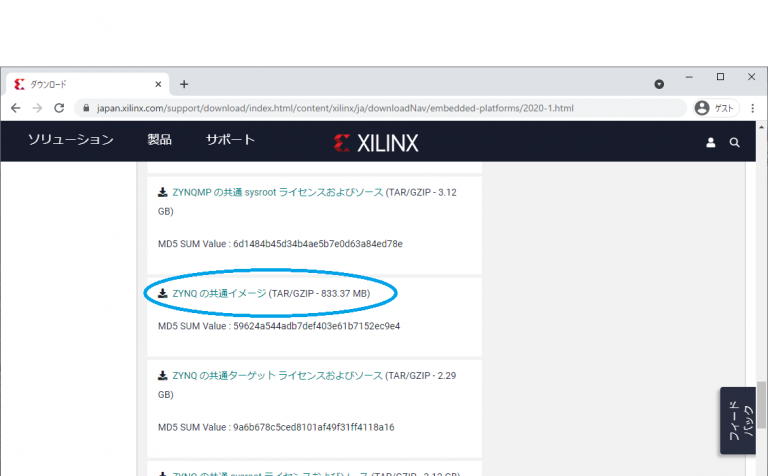Close the ダウンロード browser tab
Viewport: 768px width, 476px height.
pos(158,84)
